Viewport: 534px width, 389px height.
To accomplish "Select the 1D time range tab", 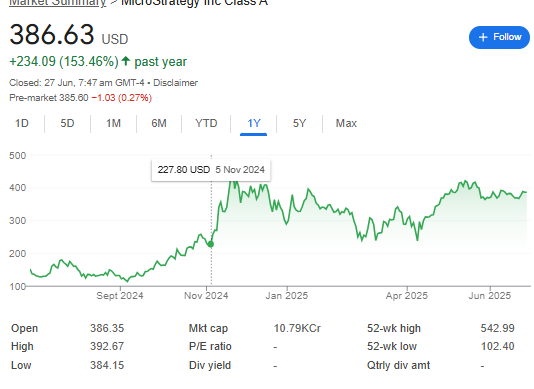I will tap(22, 123).
